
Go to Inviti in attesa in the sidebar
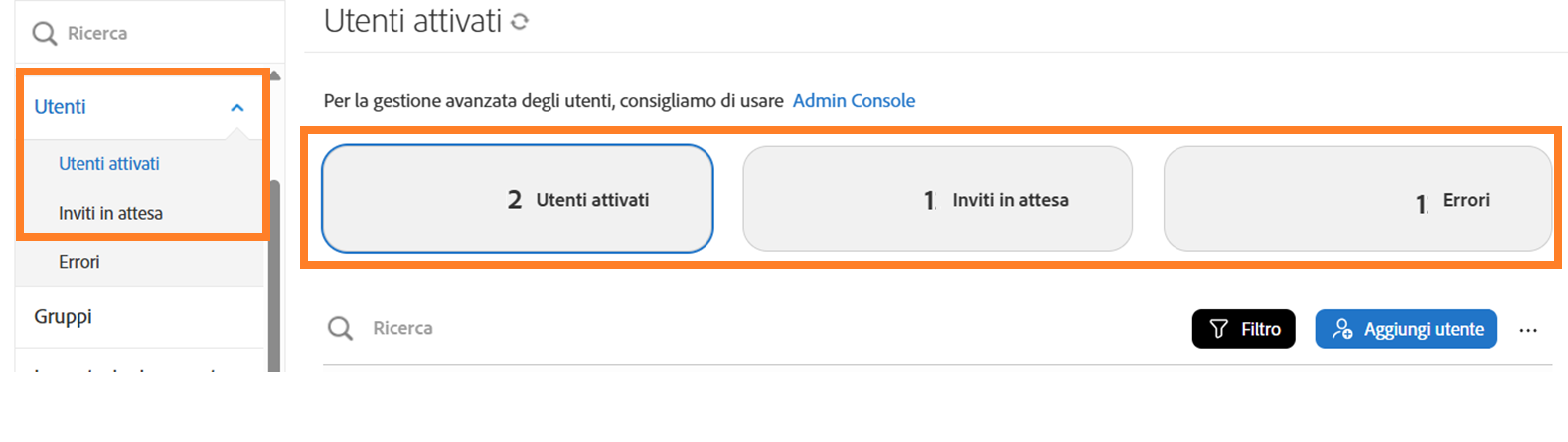(110, 213)
